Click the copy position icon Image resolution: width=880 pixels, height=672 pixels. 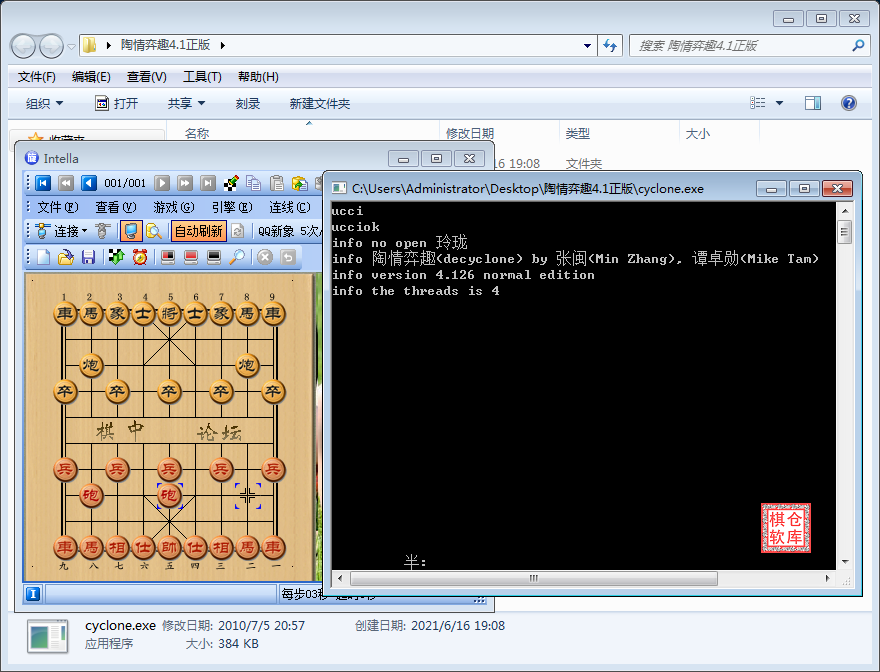(x=254, y=183)
